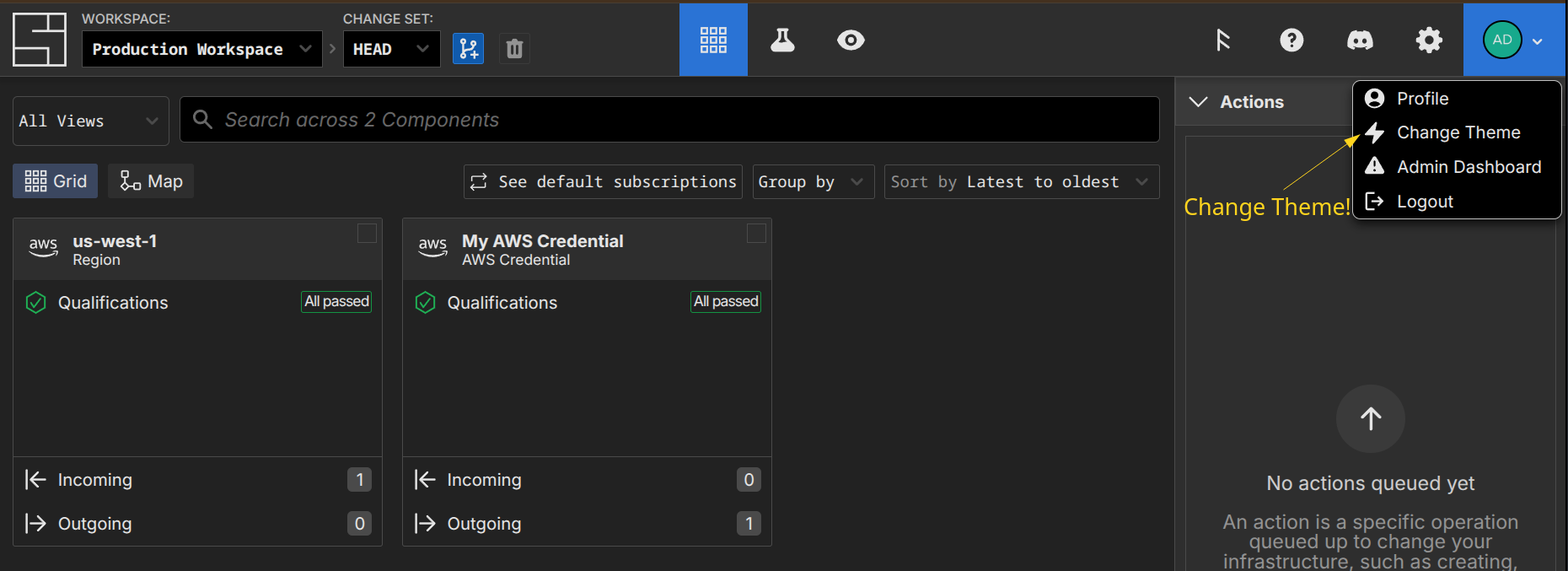
Task: Select the grid components view icon in top bar
Action: (x=713, y=40)
